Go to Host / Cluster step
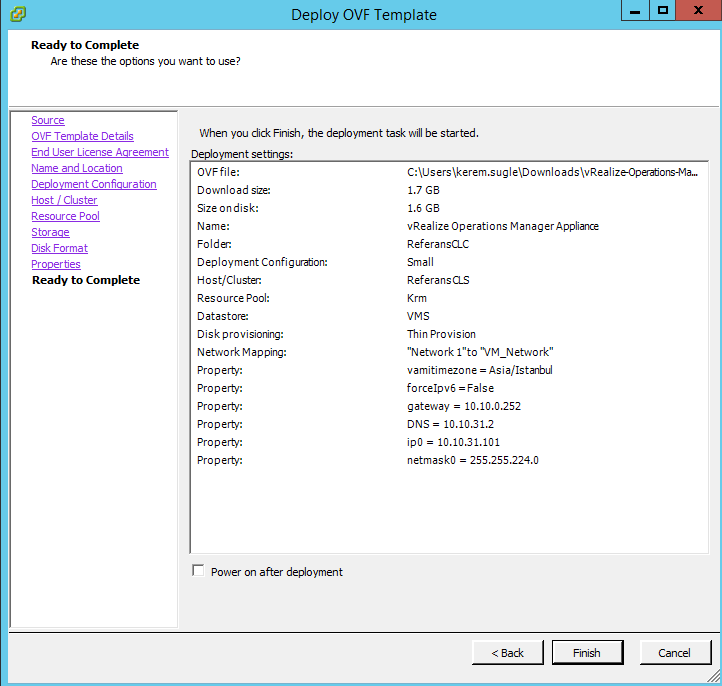The image size is (722, 686). [x=64, y=200]
